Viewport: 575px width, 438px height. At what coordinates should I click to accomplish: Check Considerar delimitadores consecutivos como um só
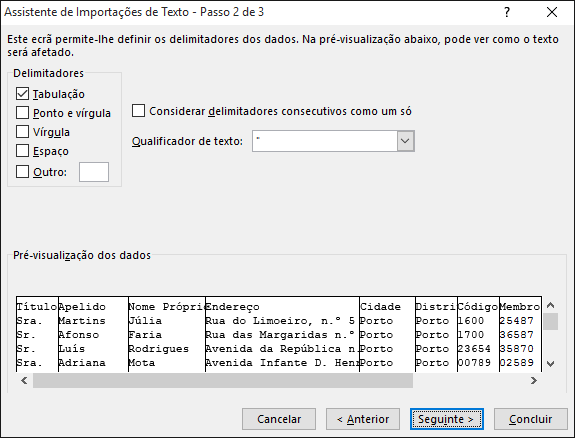point(138,111)
